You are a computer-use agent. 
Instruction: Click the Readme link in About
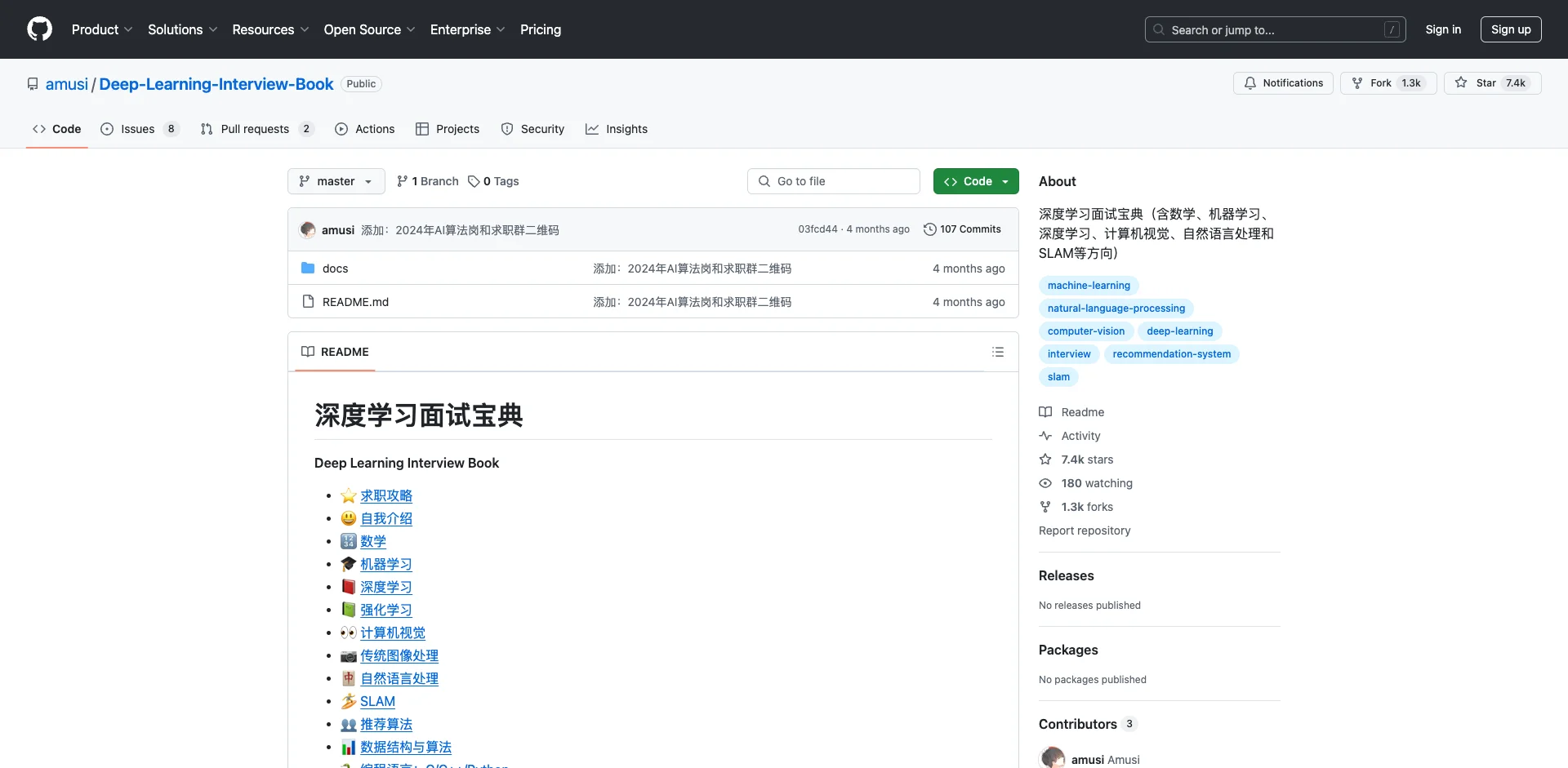pyautogui.click(x=1071, y=412)
